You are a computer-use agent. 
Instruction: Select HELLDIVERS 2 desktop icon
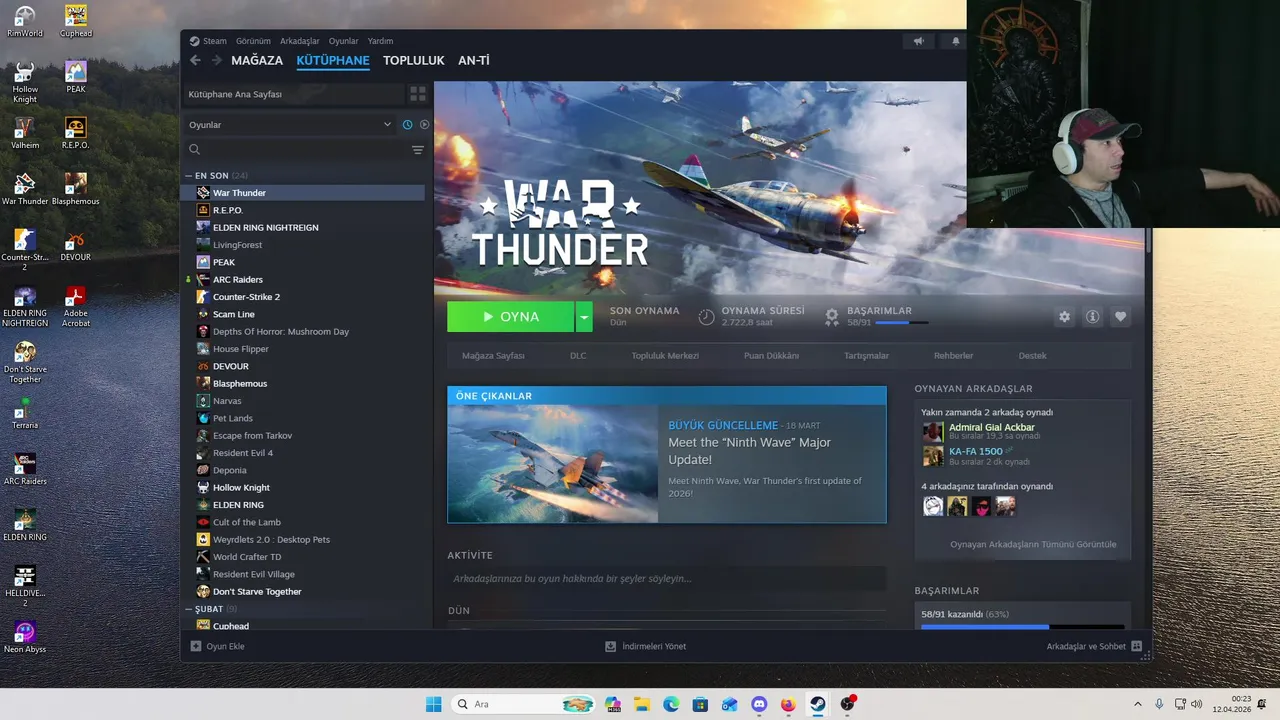(25, 586)
